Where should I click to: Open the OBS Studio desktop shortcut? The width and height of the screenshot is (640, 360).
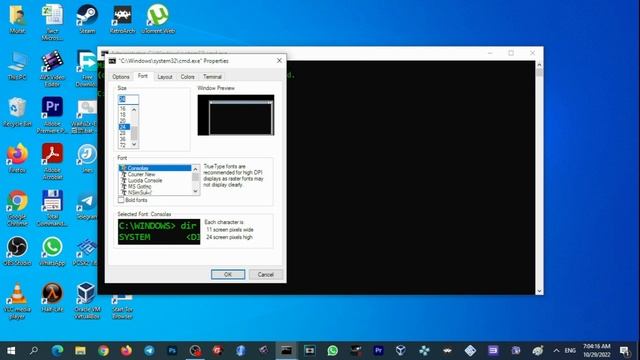(17, 251)
